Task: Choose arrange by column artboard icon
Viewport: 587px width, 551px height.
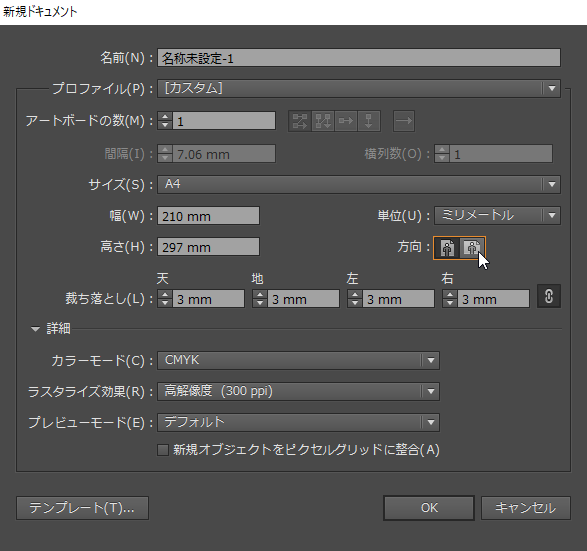Action: click(369, 121)
